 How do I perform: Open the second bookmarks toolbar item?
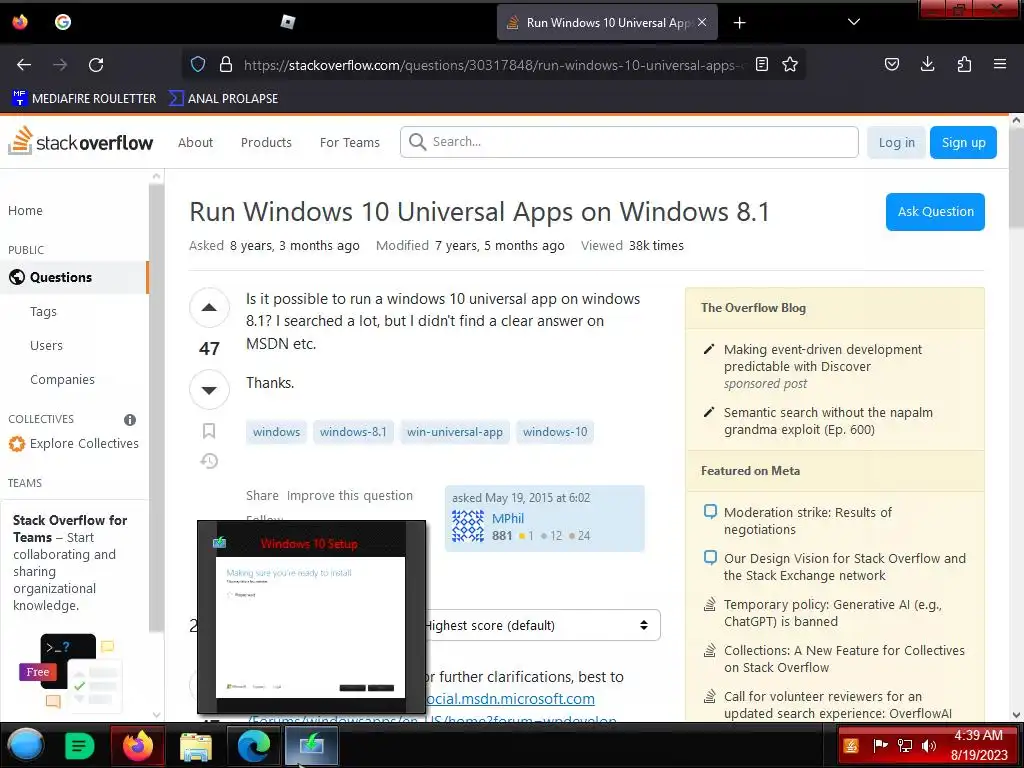[223, 99]
